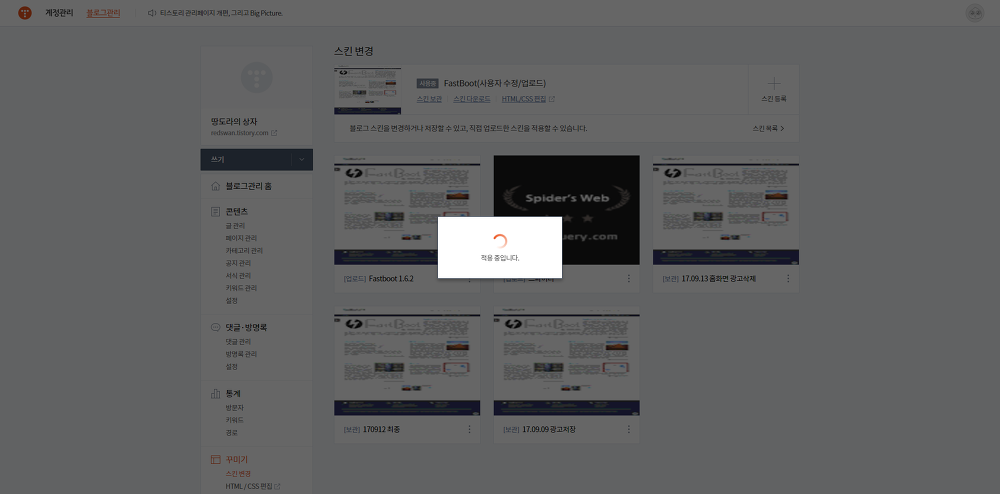Screen dimensions: 1000x494
Task: Open 페이지 관리 menu item
Action: (240, 238)
